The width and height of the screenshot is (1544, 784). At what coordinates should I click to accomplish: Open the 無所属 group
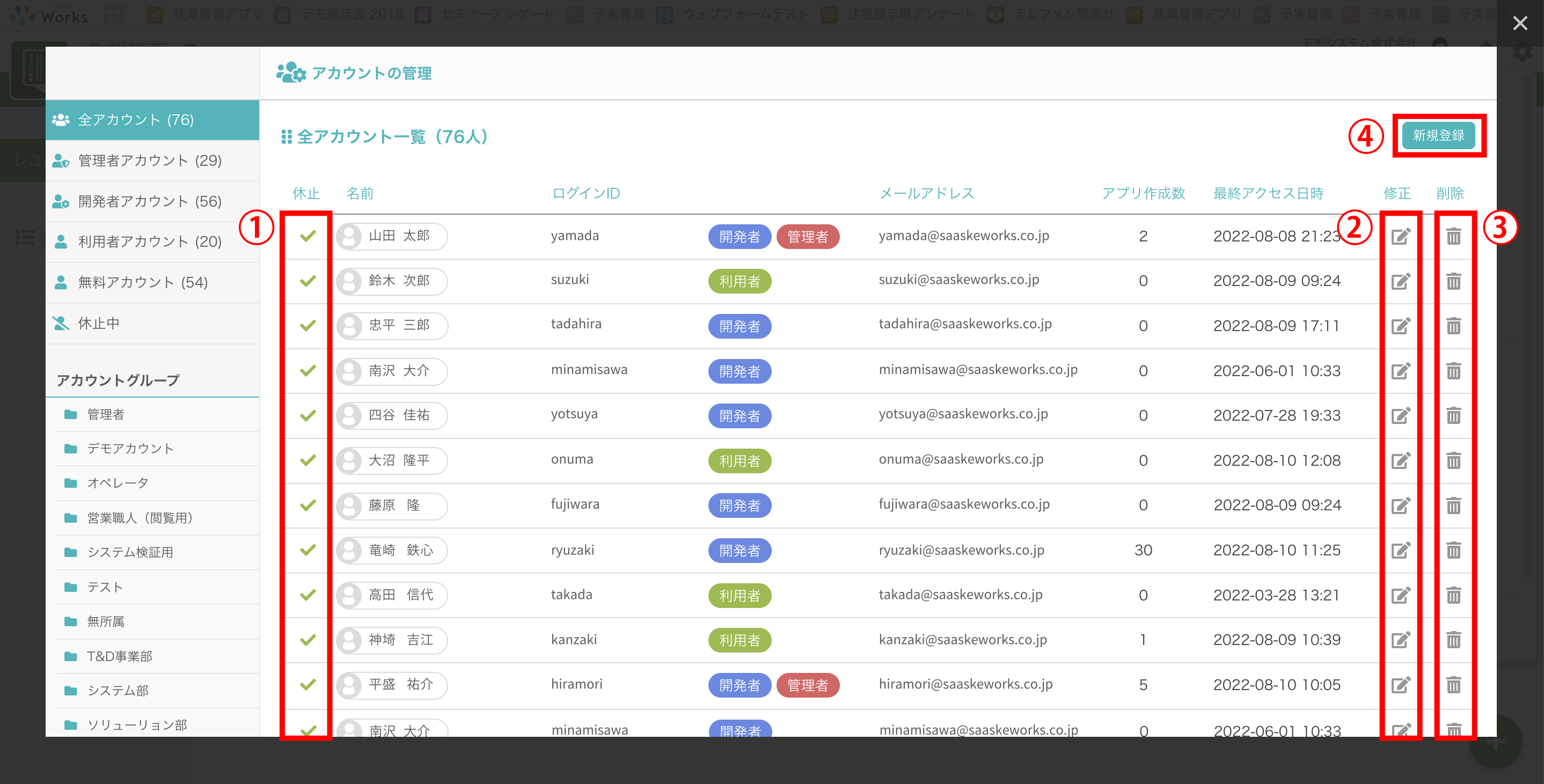(157, 621)
